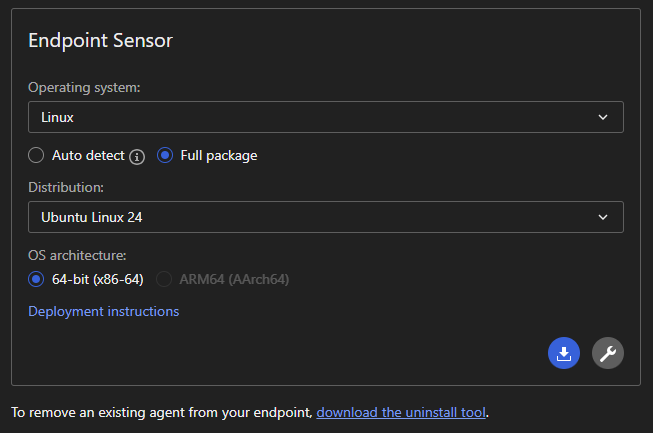Screen dimensions: 653x433
Task: Select the Full package radio button
Action: point(165,155)
